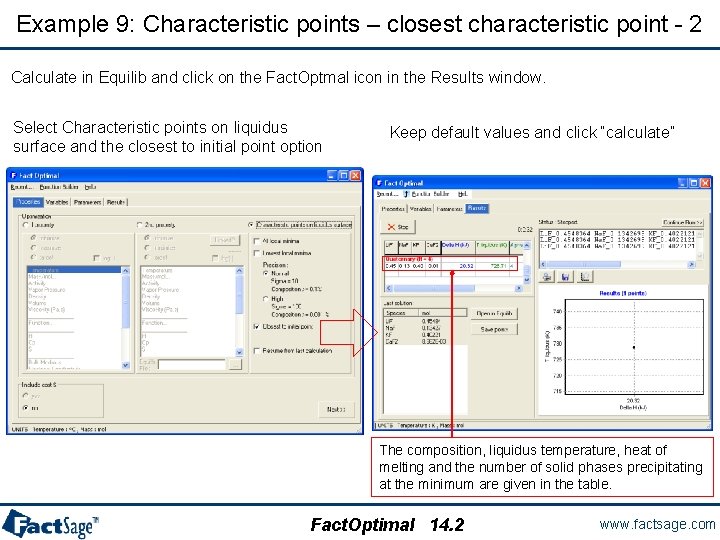The image size is (720, 540).
Task: Select Normal precision radio button
Action: point(266,273)
